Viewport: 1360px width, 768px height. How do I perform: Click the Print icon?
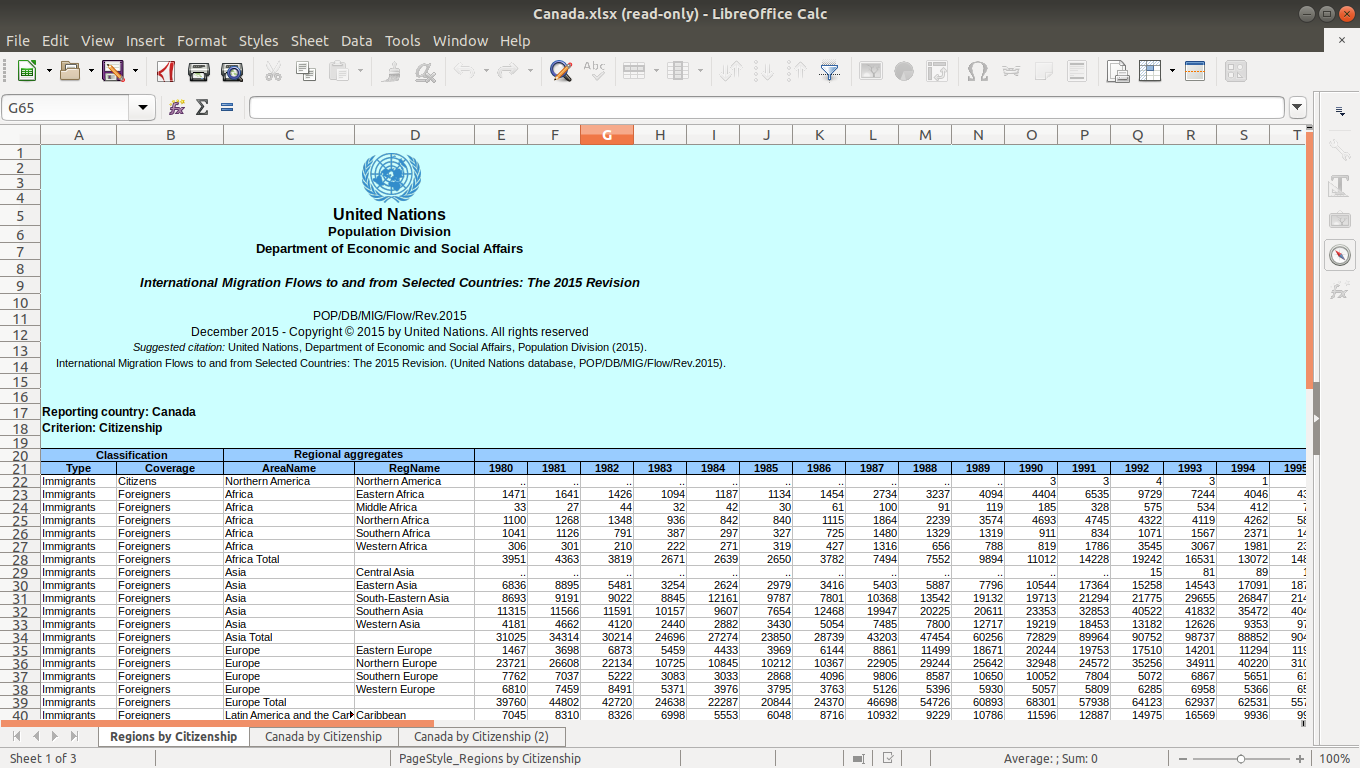click(199, 71)
